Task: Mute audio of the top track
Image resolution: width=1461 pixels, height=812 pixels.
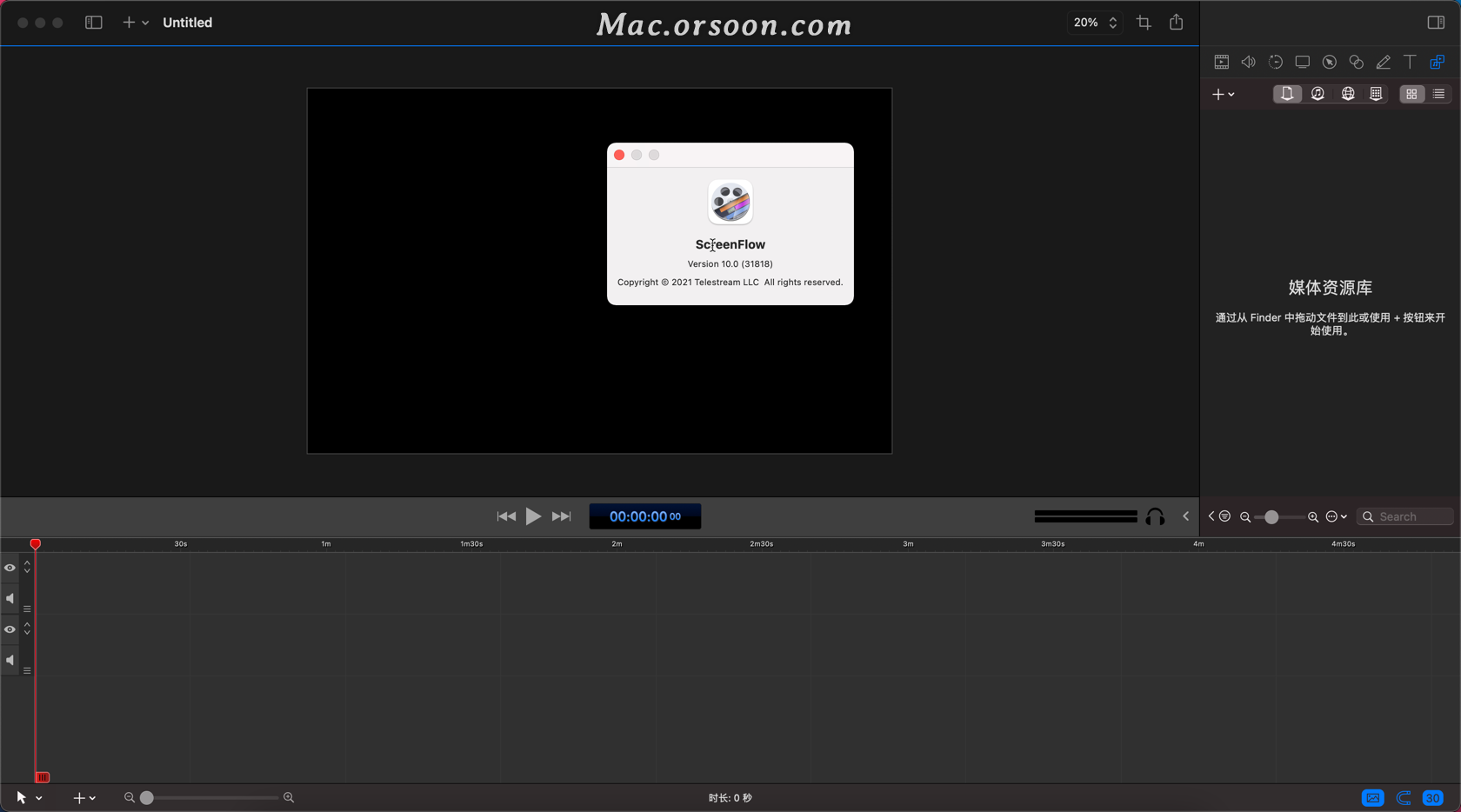Action: [10, 599]
